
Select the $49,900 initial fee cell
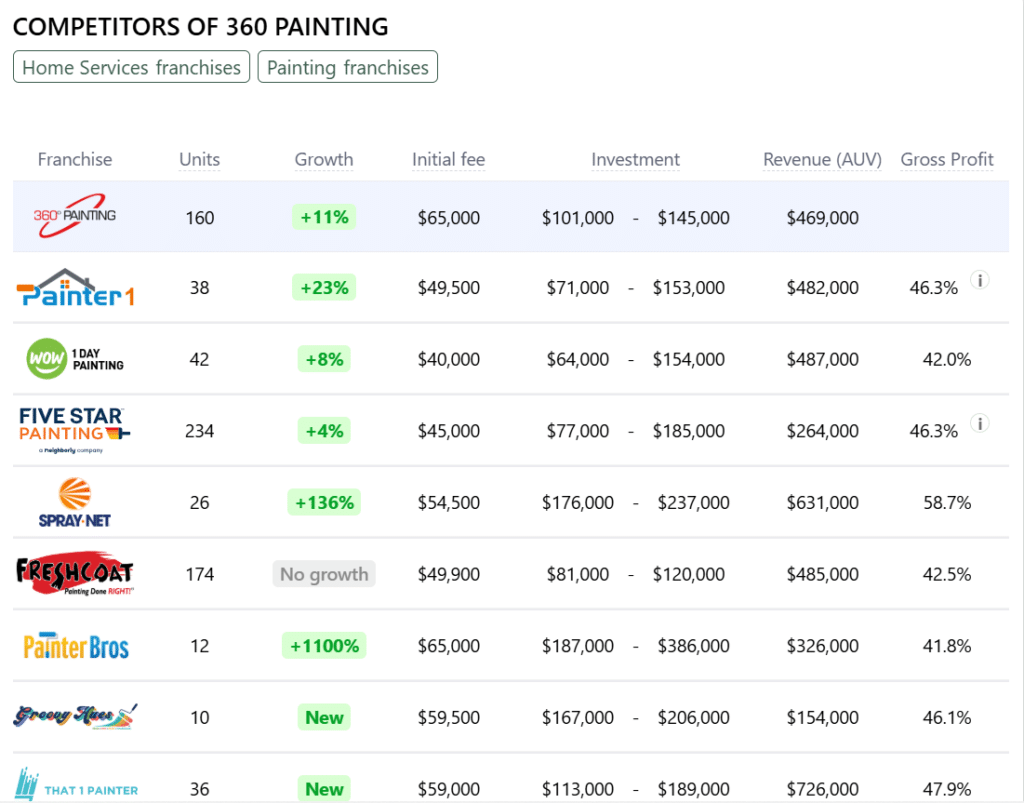(449, 574)
